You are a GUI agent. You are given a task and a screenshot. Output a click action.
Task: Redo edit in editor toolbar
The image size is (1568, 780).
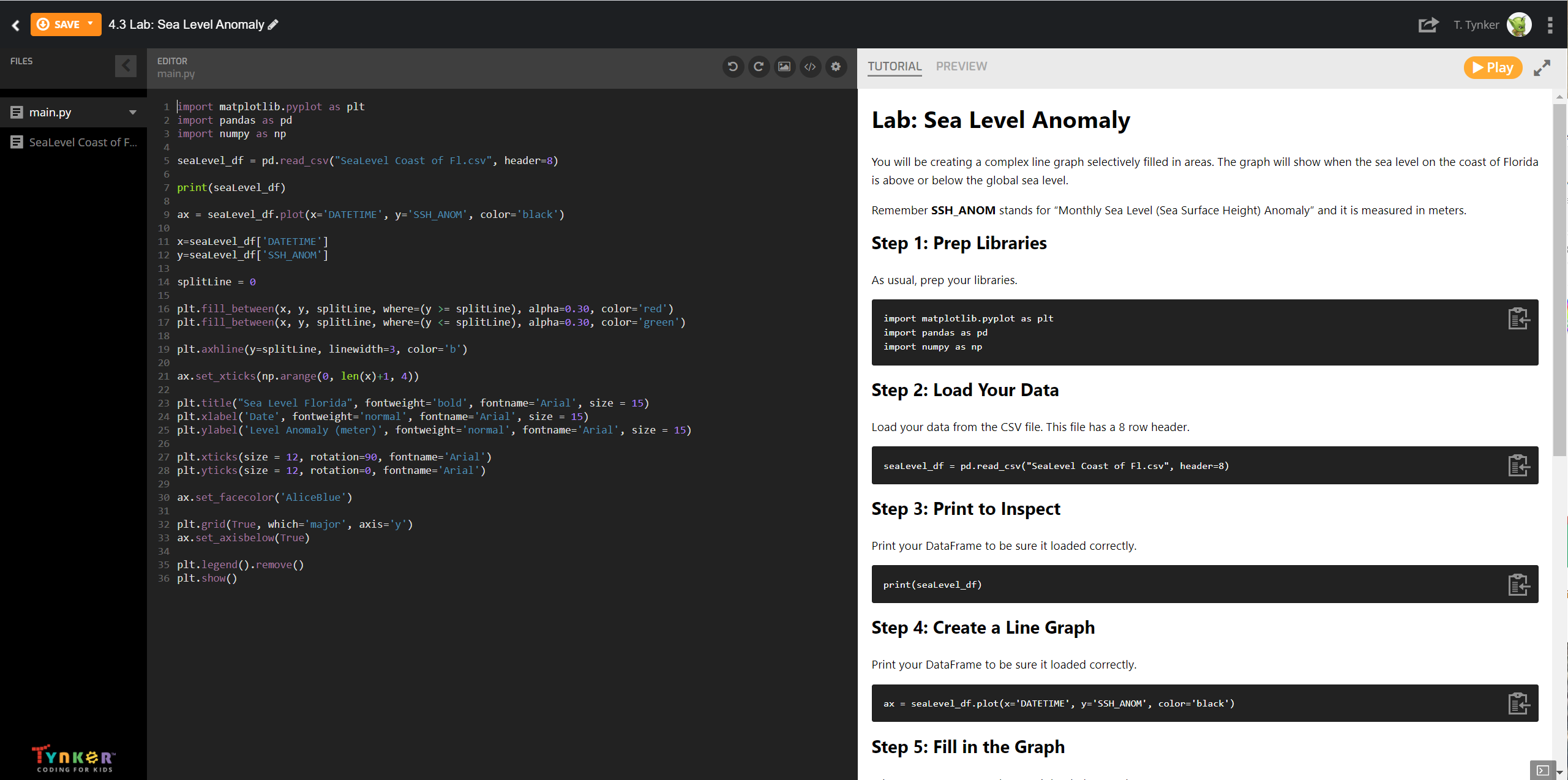(759, 67)
